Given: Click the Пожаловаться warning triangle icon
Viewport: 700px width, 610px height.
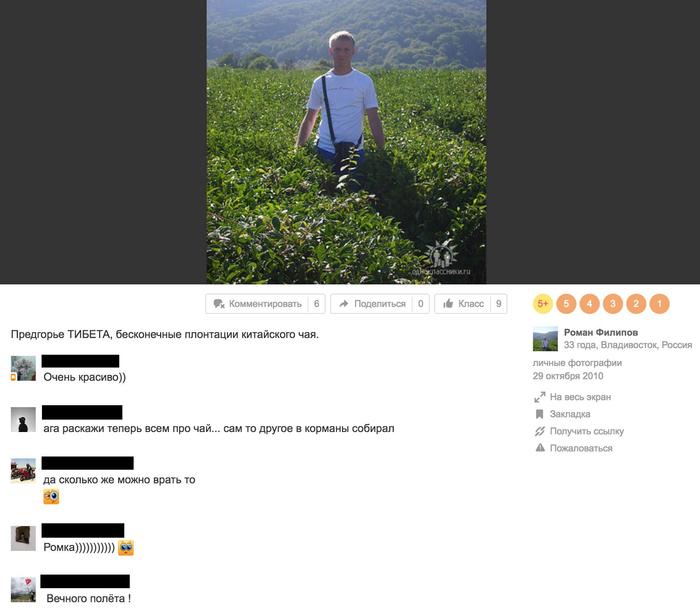Looking at the screenshot, I should tap(540, 448).
